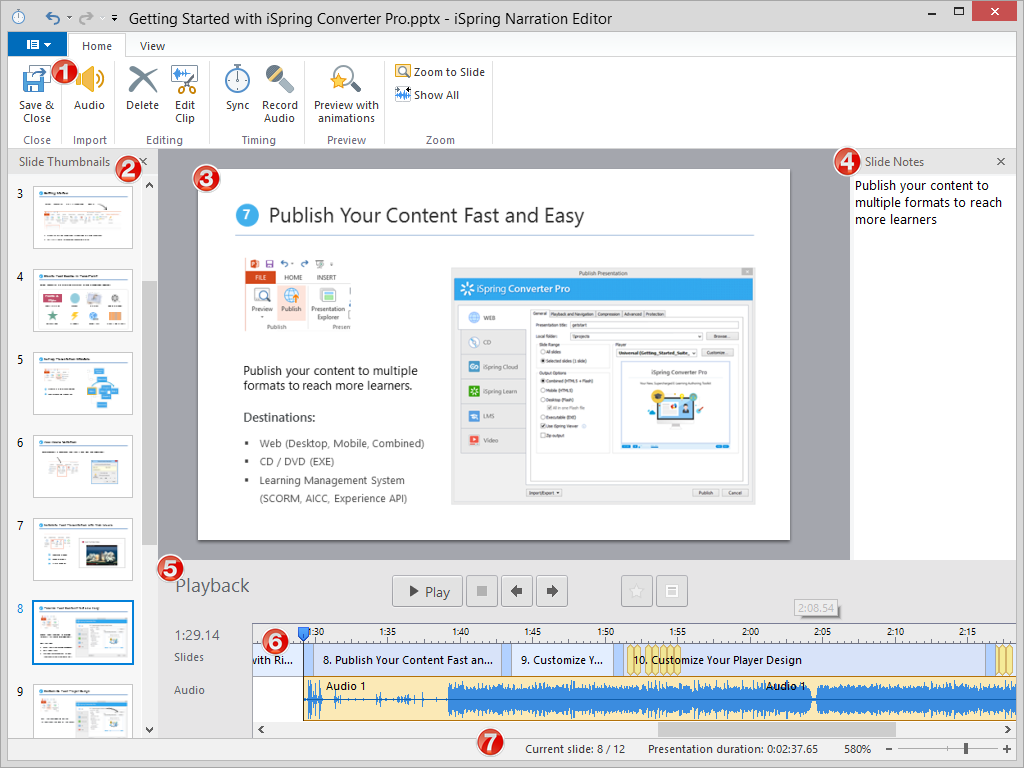
Task: Select slide 3 thumbnail
Action: pyautogui.click(x=83, y=217)
